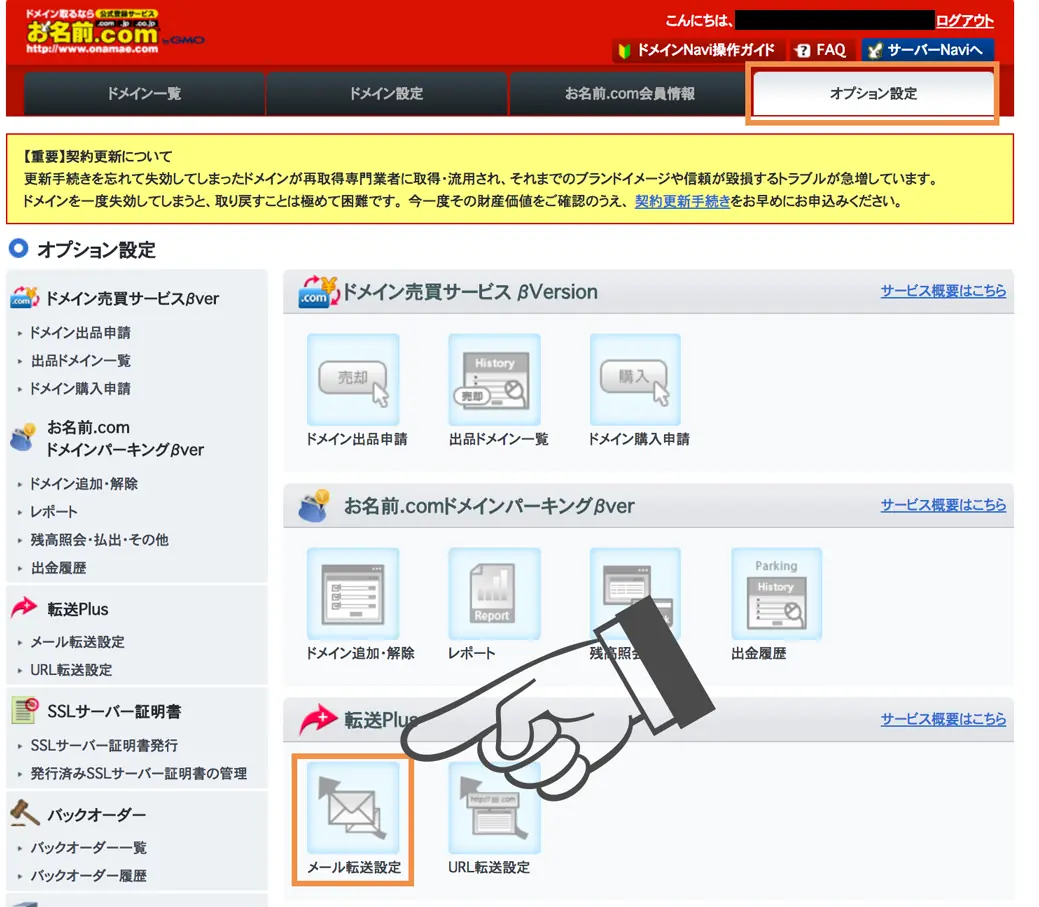Click the ドメイン出品申請 sell icon
This screenshot has height=907, width=1039.
[x=353, y=380]
